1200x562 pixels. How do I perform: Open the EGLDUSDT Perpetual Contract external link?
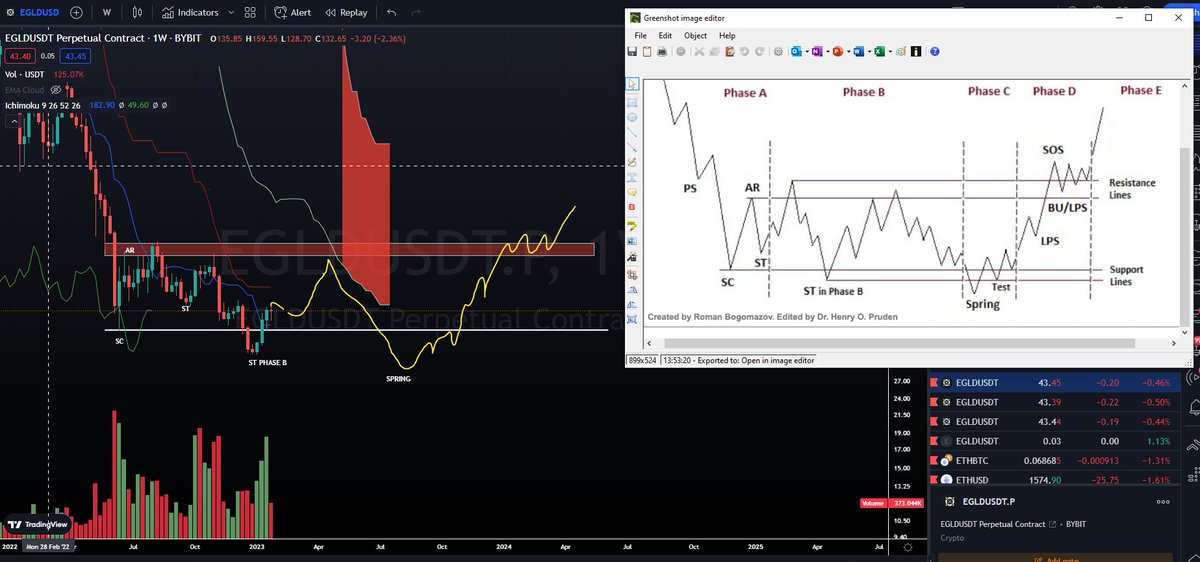1052,524
